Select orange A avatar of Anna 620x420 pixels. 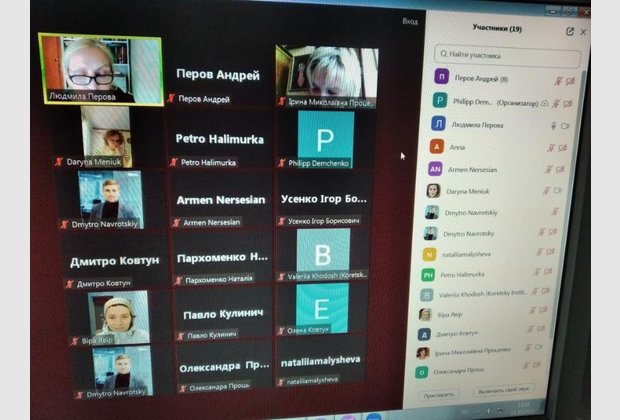pyautogui.click(x=437, y=147)
